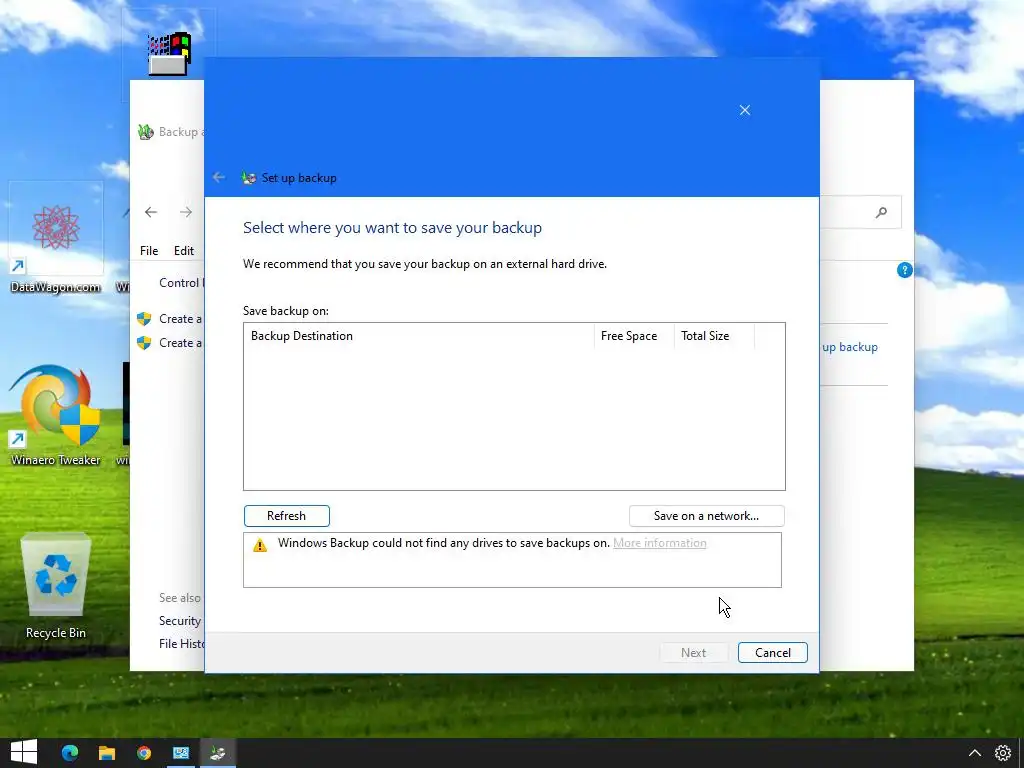Sort by Total Size column
Screen dimensions: 1024x768
[714, 336]
